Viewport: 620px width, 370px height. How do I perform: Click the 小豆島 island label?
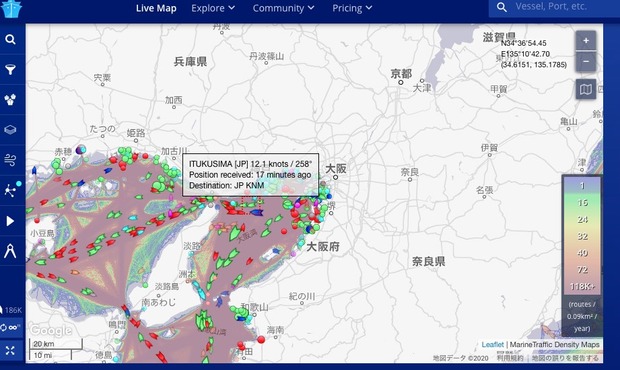[42, 234]
